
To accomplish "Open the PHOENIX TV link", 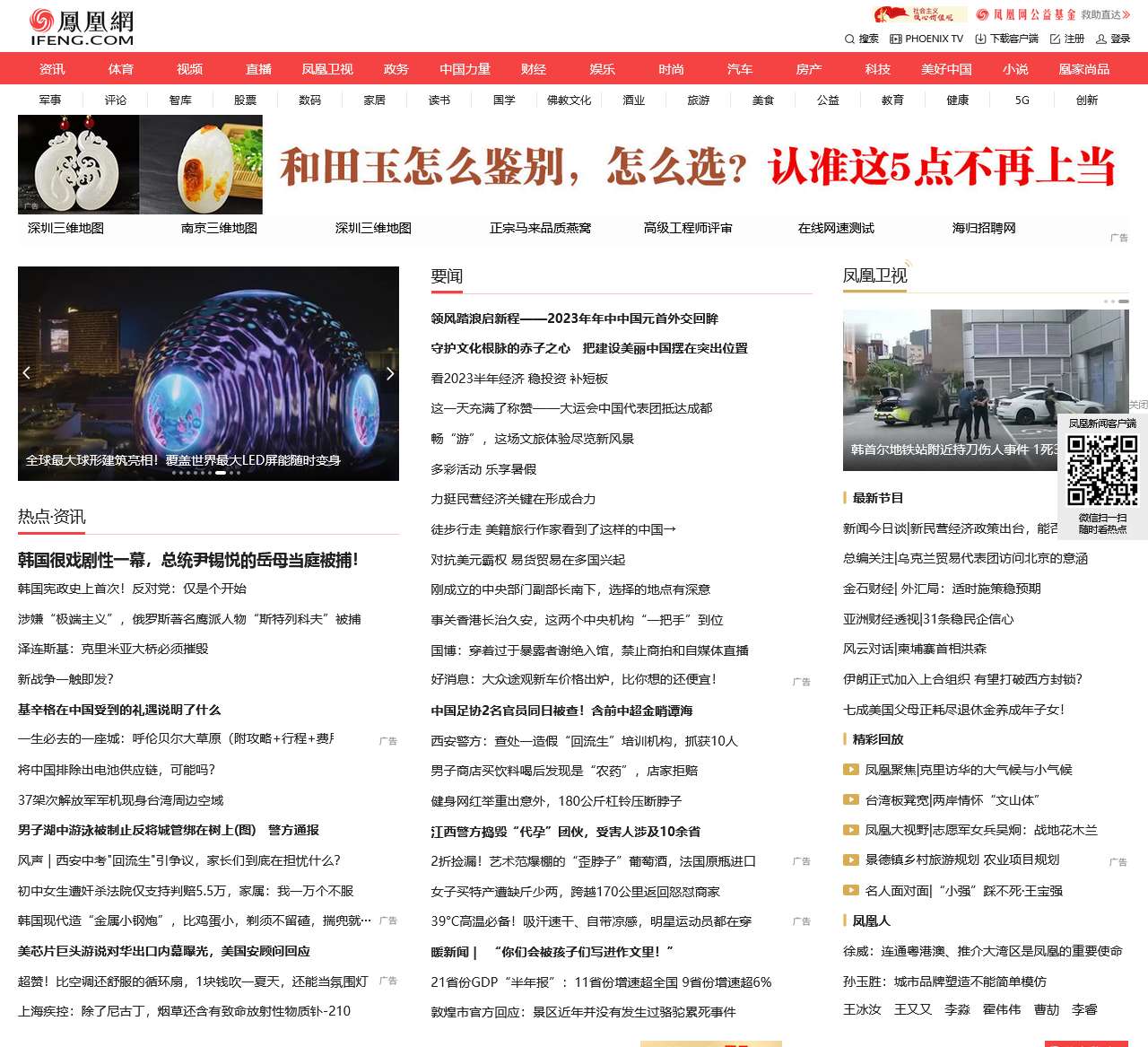I will 926,39.
